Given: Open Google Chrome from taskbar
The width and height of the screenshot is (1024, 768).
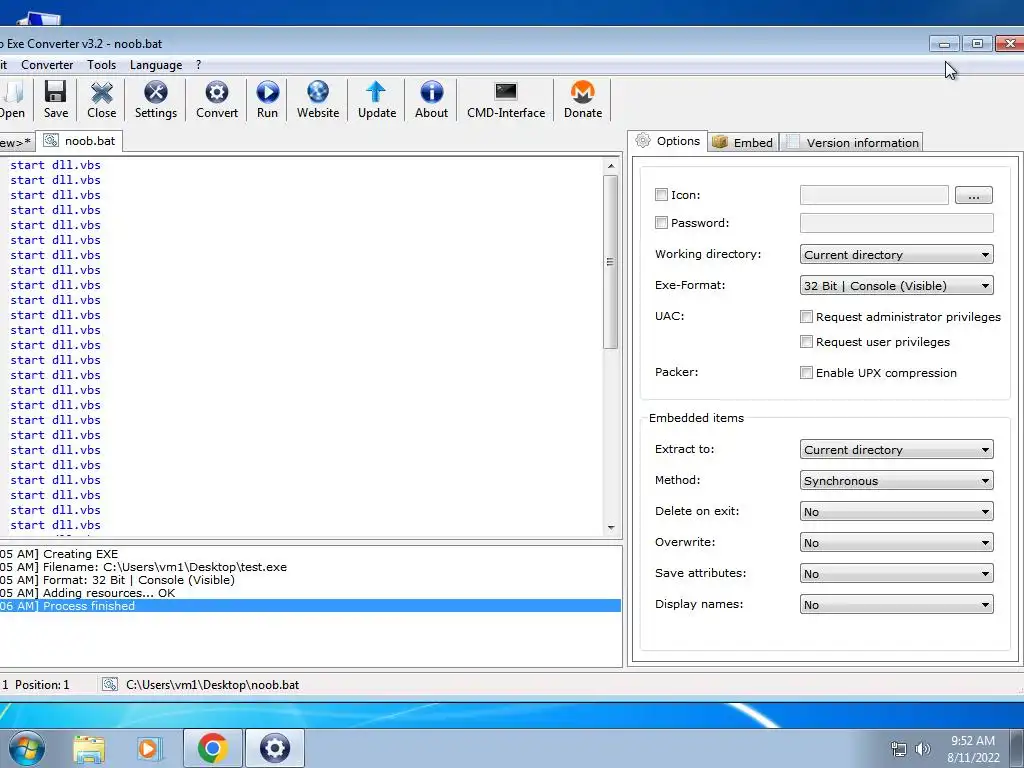Looking at the screenshot, I should (x=212, y=748).
